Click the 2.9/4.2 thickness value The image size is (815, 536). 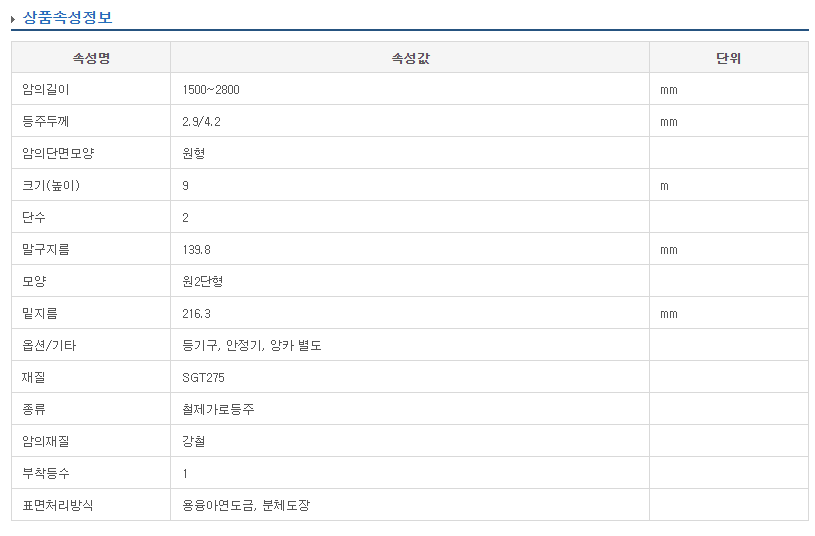pos(200,122)
